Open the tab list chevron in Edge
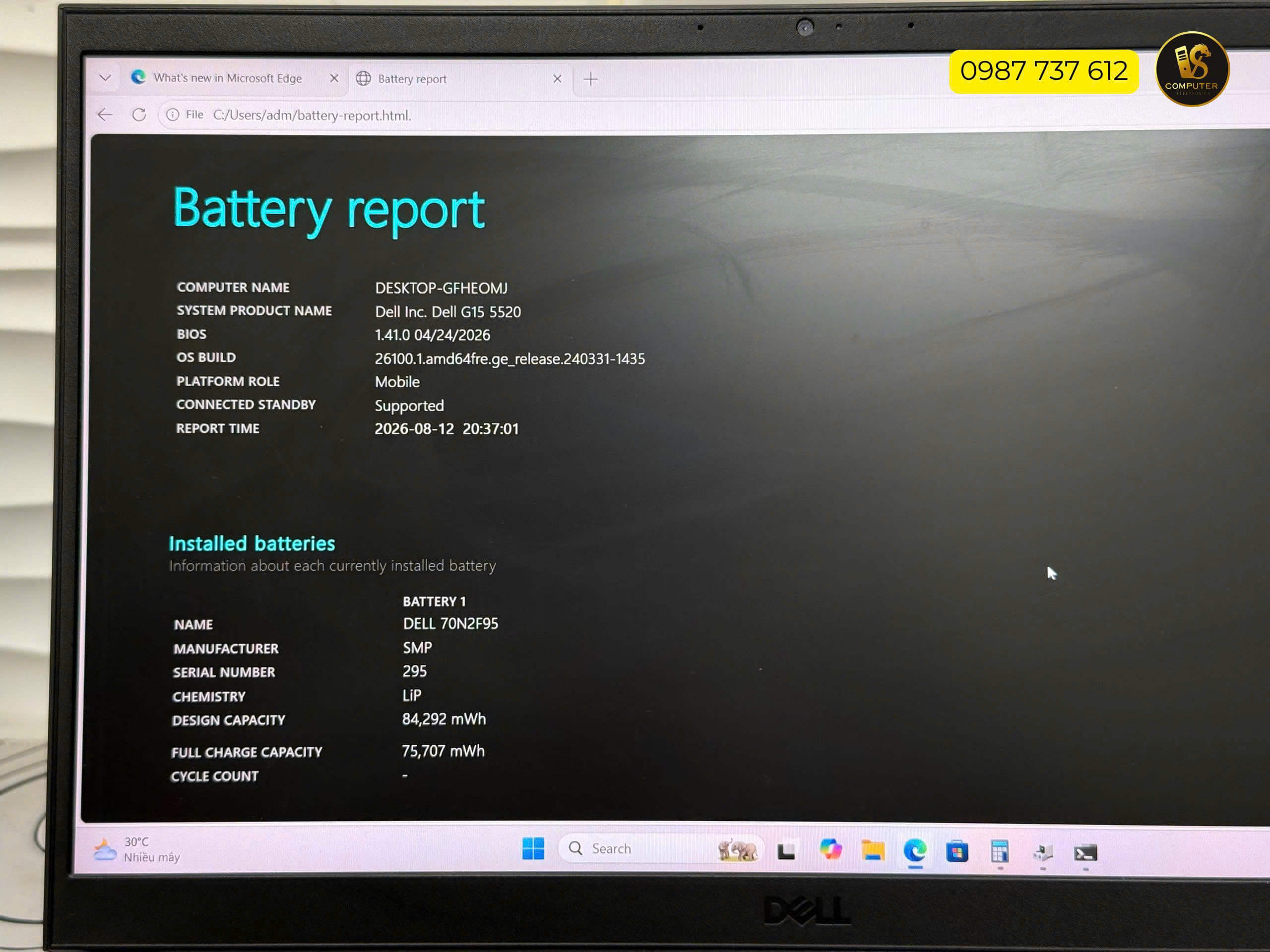Viewport: 1270px width, 952px height. point(105,77)
